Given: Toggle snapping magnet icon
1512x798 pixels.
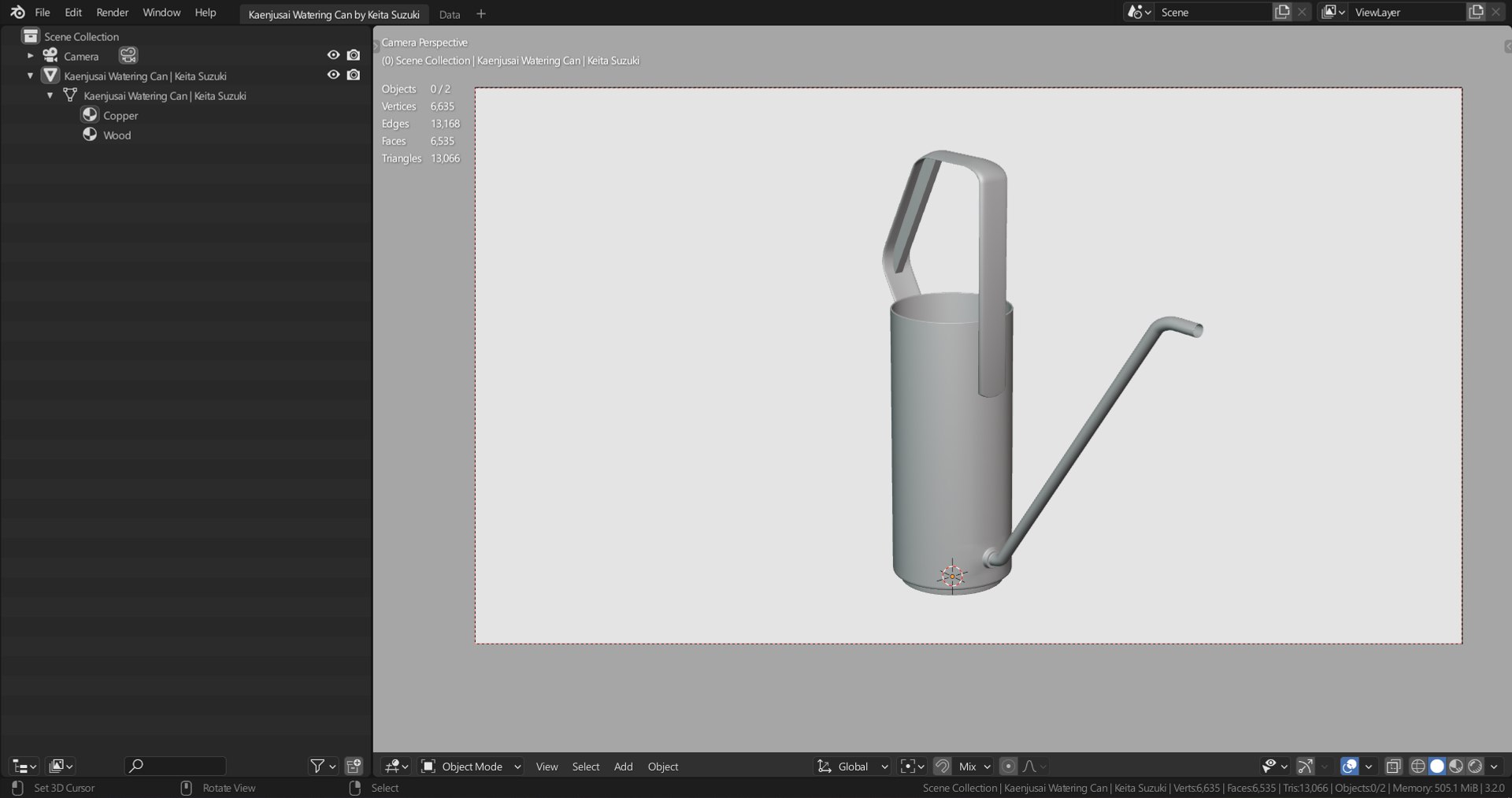Looking at the screenshot, I should coord(942,766).
